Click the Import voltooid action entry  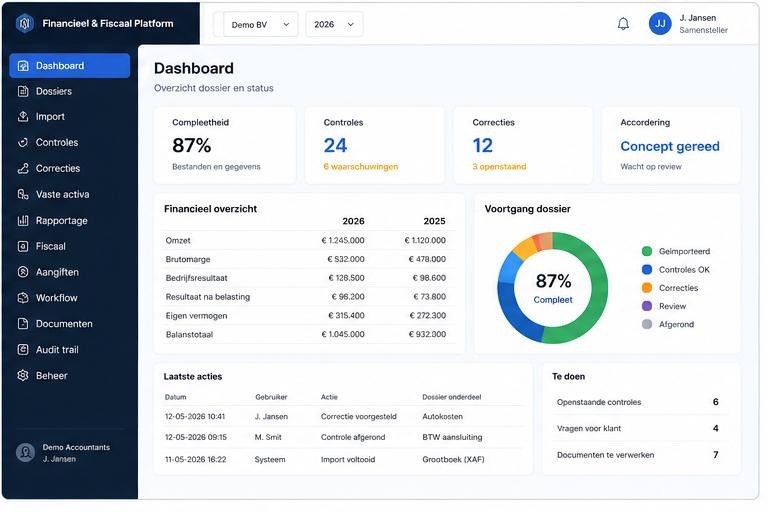coord(348,460)
